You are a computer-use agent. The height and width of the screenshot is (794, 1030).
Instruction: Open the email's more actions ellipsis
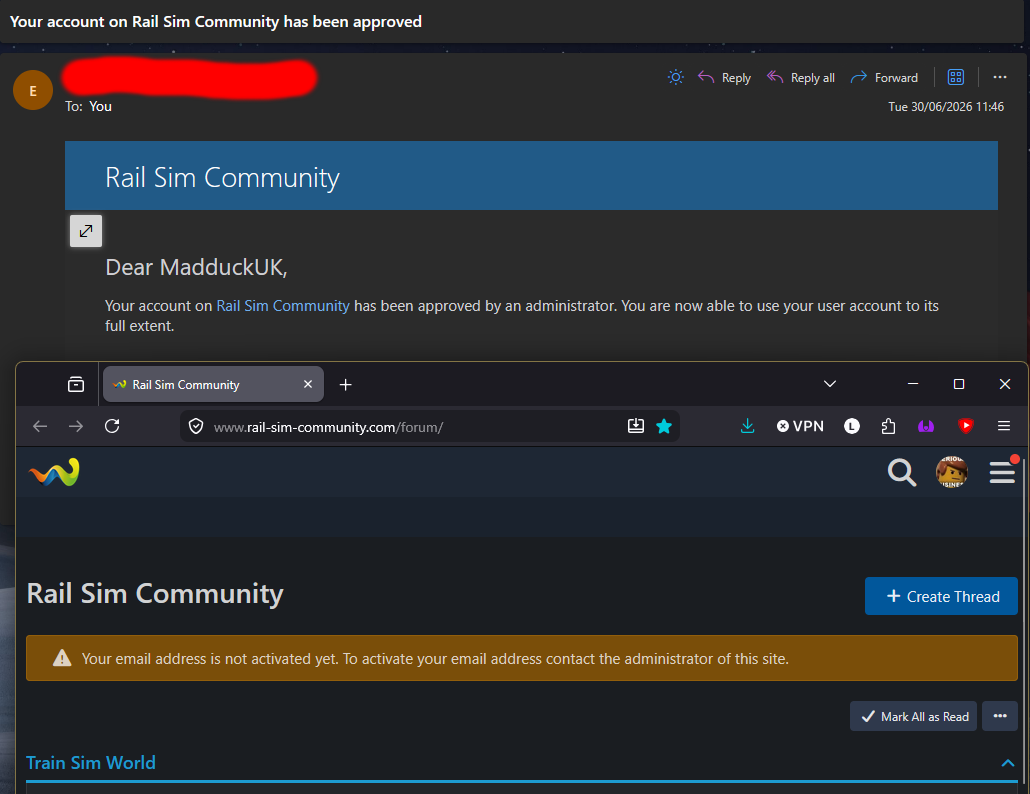[x=1000, y=77]
